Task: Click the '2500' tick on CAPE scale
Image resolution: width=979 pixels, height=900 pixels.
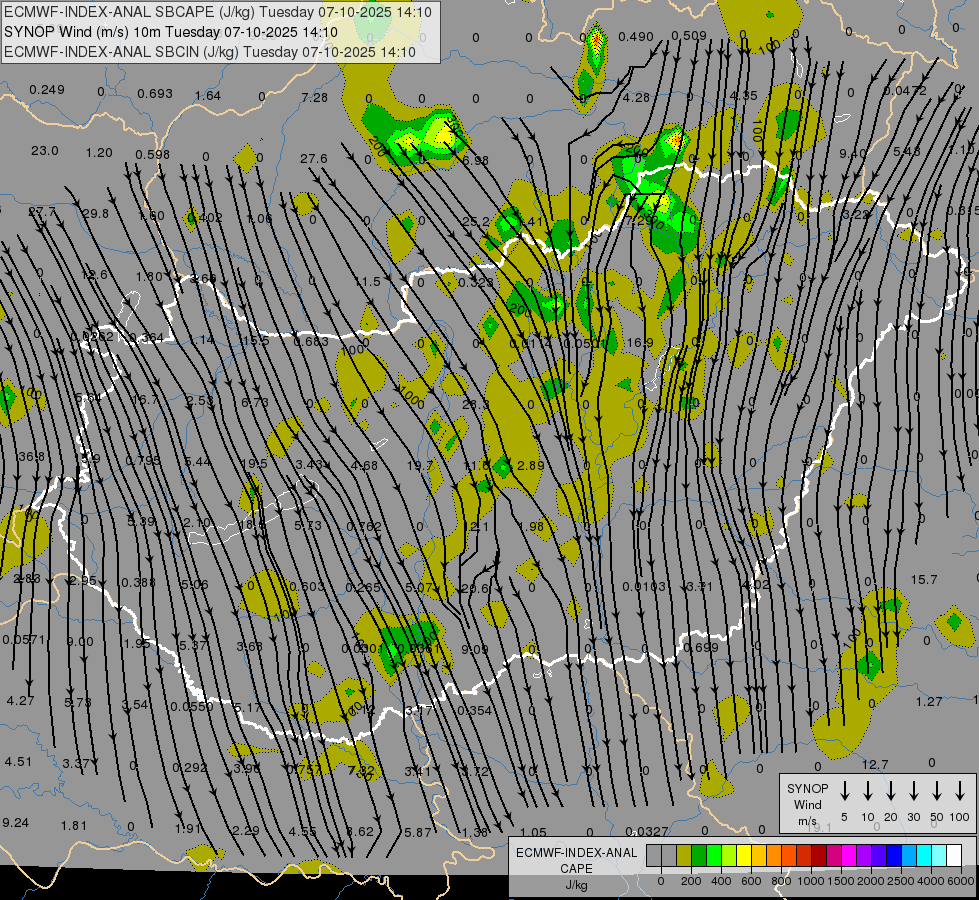Action: 901,881
